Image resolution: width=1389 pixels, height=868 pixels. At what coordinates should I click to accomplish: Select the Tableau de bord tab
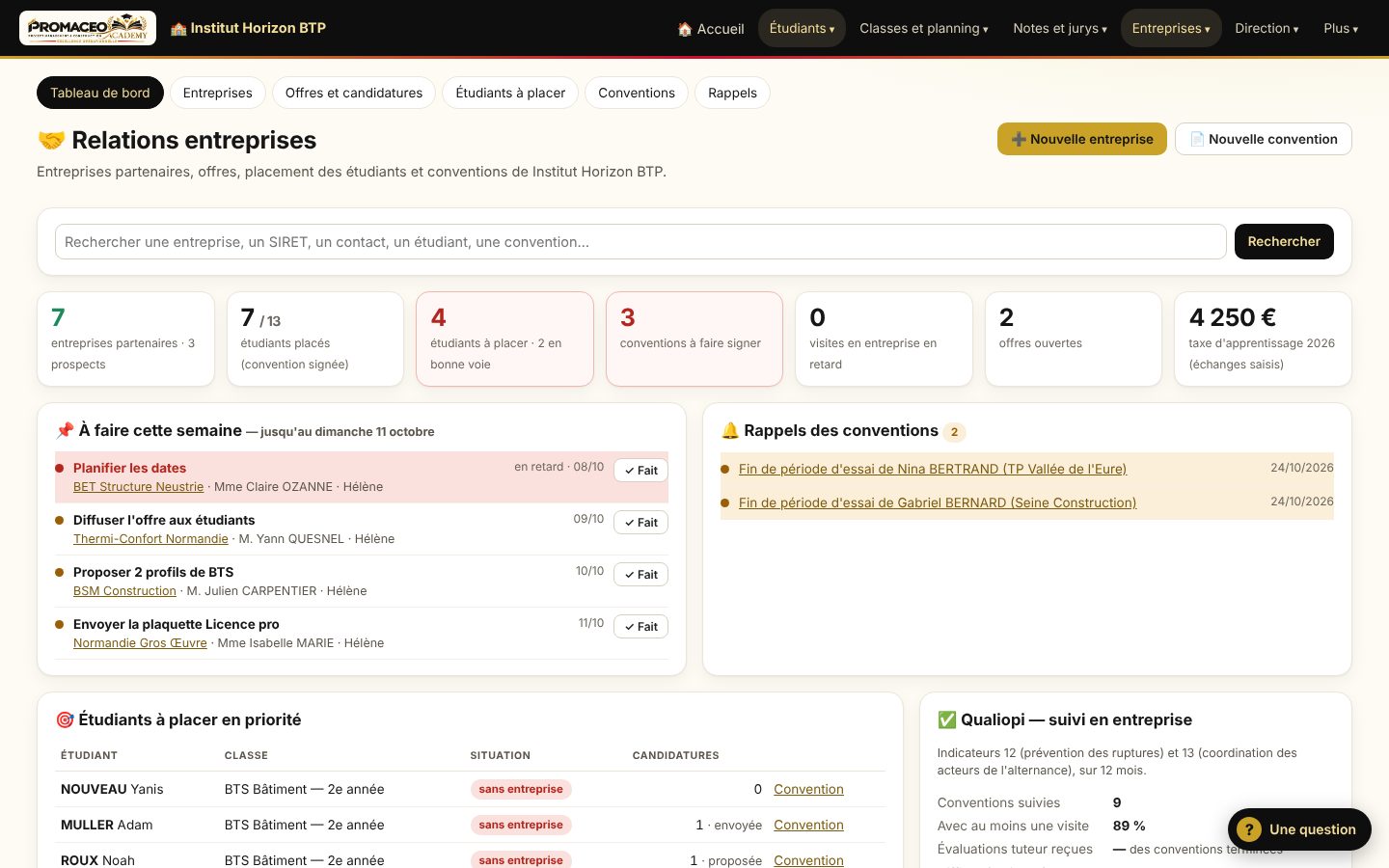pyautogui.click(x=100, y=93)
